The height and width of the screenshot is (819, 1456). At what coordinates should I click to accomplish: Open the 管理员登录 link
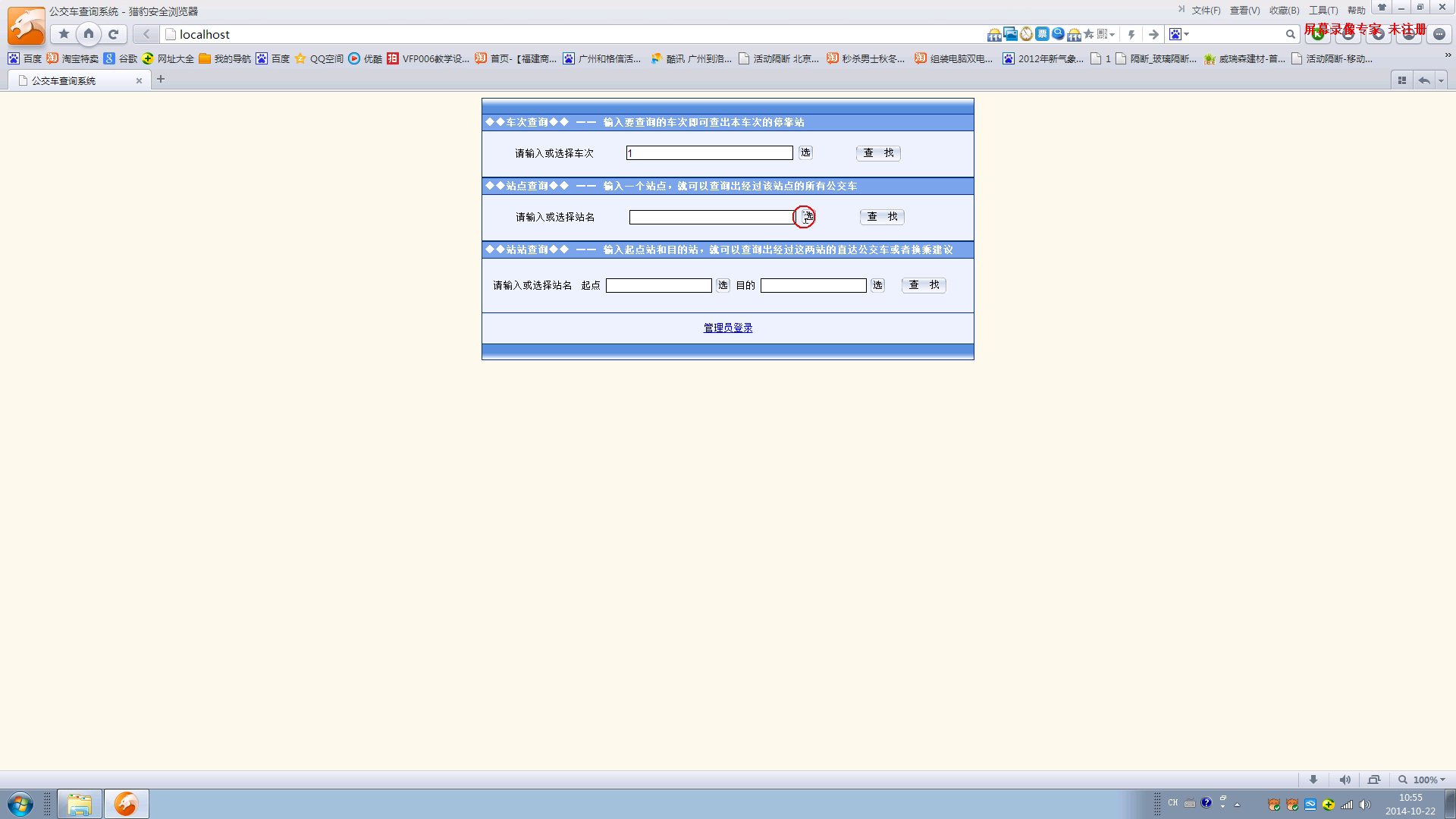click(x=728, y=328)
